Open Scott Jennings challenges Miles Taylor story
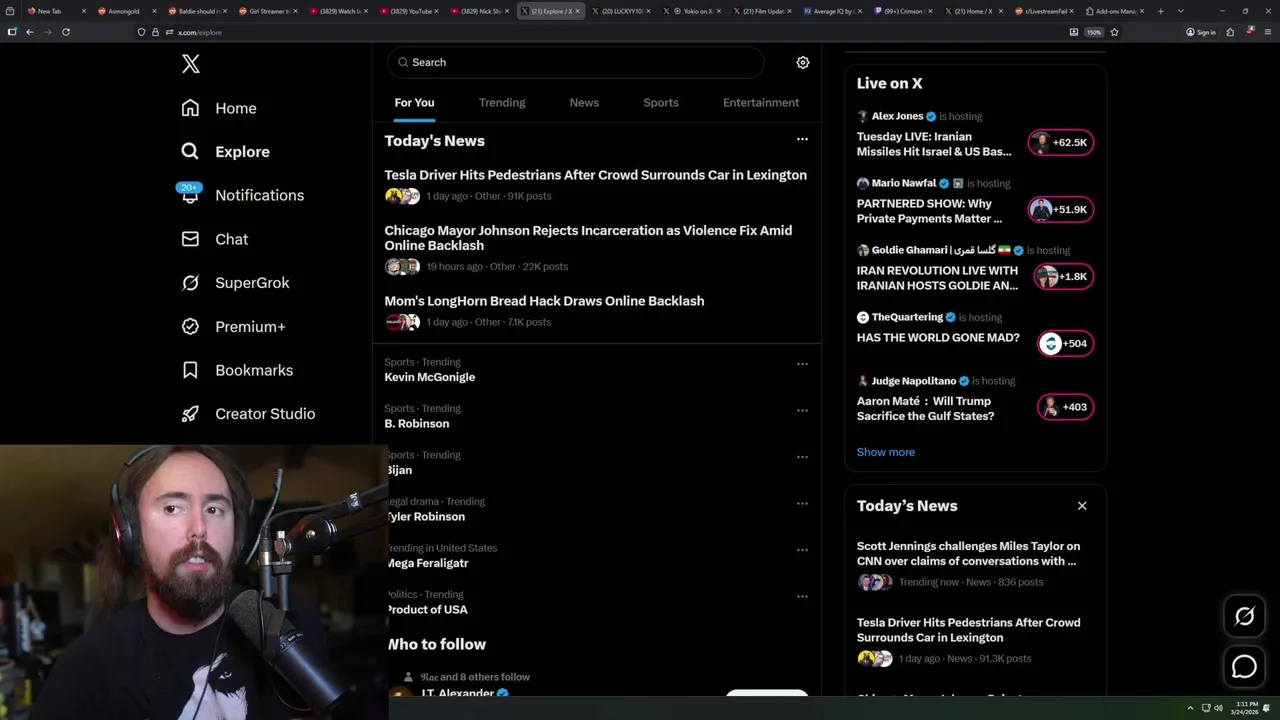The height and width of the screenshot is (720, 1280). pos(968,553)
